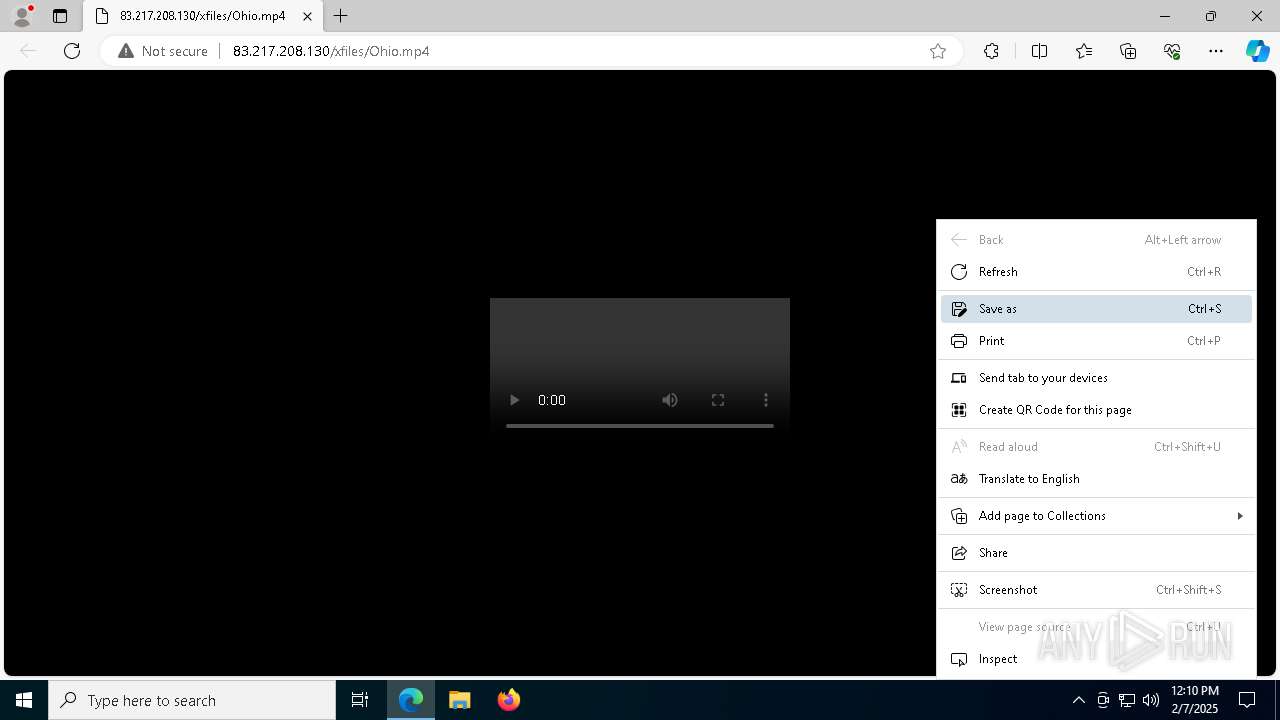Show hidden system tray icons
Image resolution: width=1280 pixels, height=720 pixels.
point(1078,700)
